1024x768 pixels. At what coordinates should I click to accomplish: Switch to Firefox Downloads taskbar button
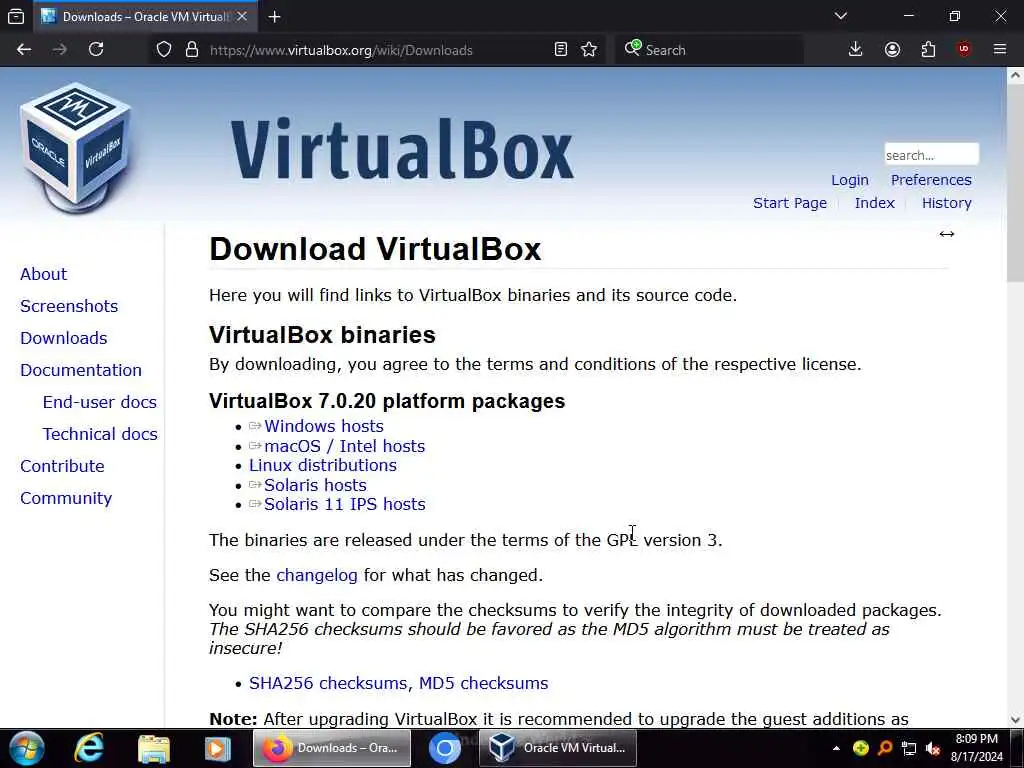pos(332,748)
